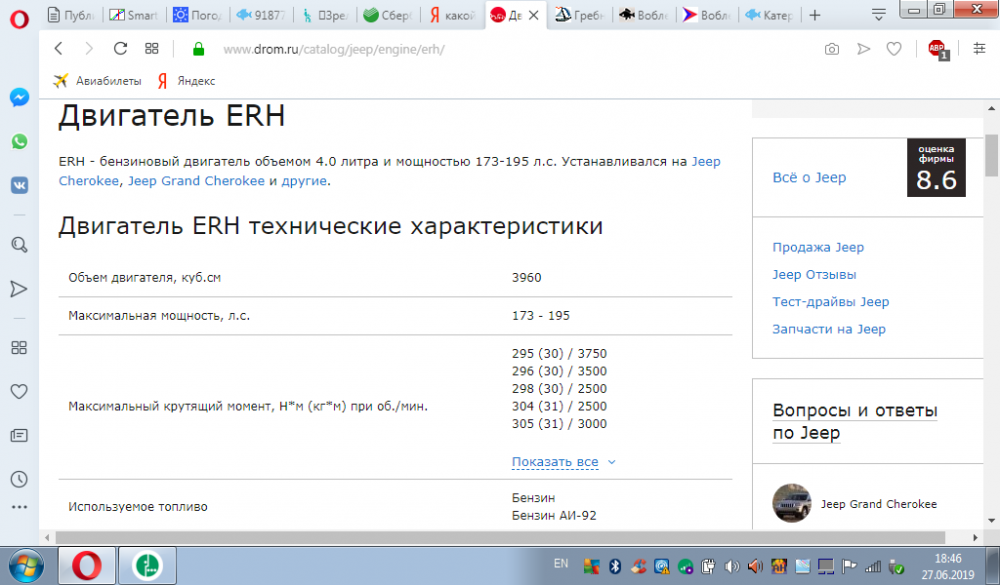Click the camera snapshot icon in address bar
Image resolution: width=1000 pixels, height=585 pixels.
831,49
